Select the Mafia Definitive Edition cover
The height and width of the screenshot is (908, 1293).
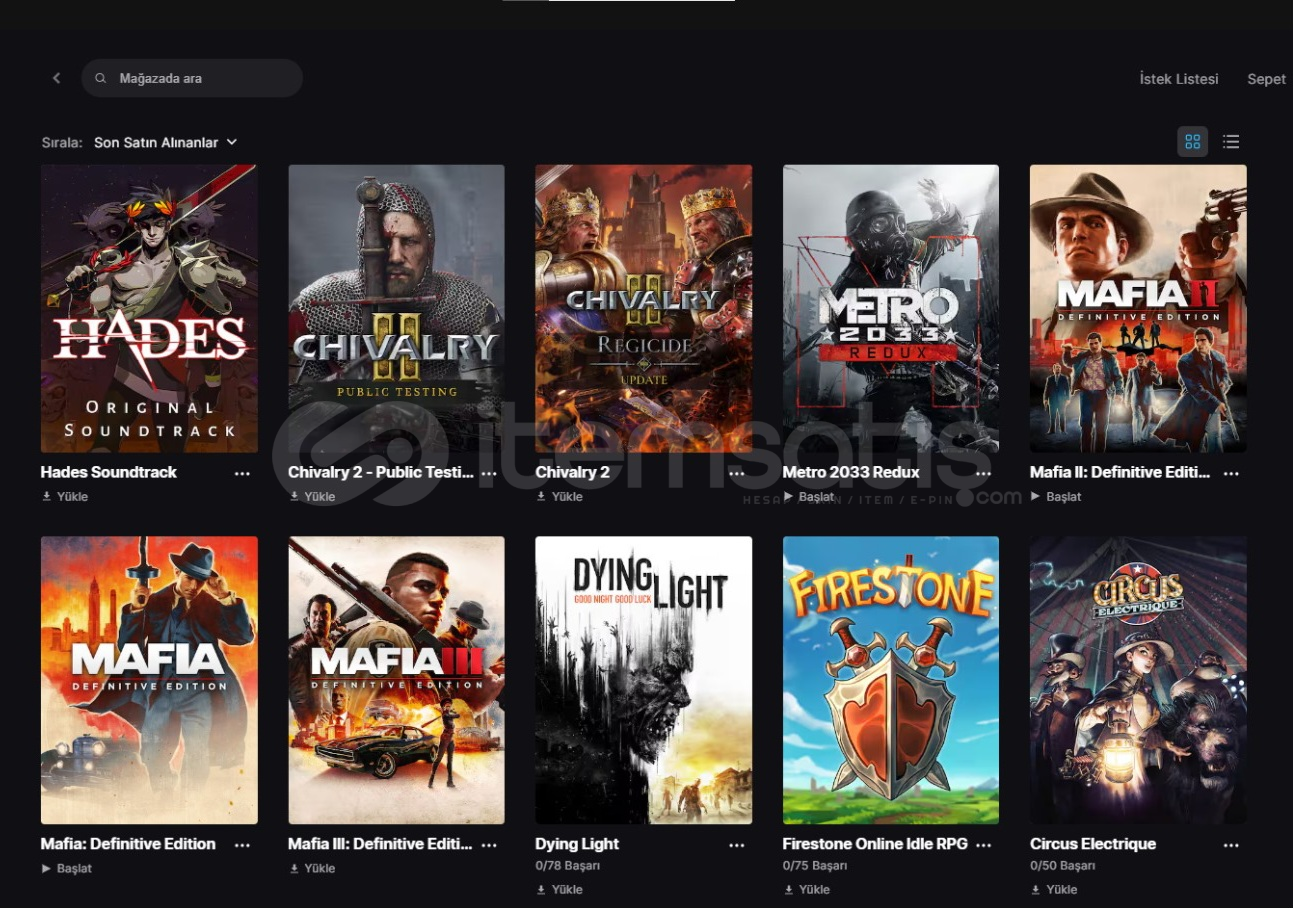[x=149, y=680]
